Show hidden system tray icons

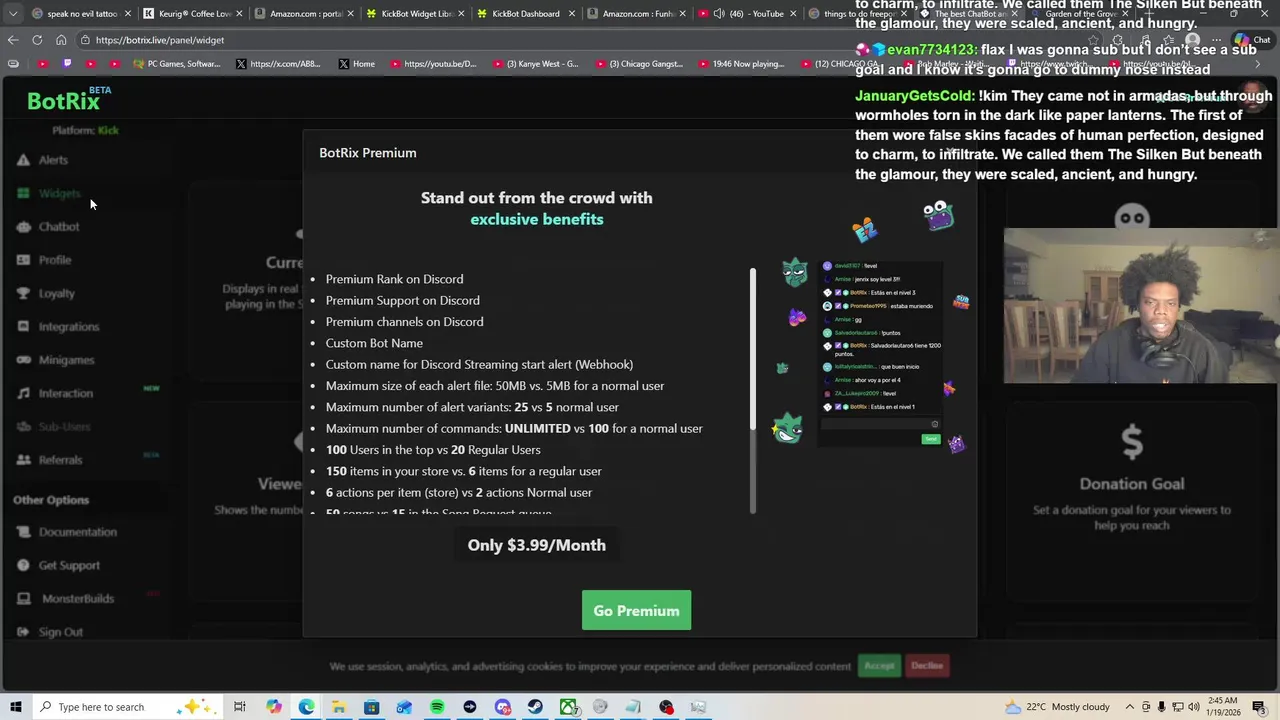tap(1129, 707)
